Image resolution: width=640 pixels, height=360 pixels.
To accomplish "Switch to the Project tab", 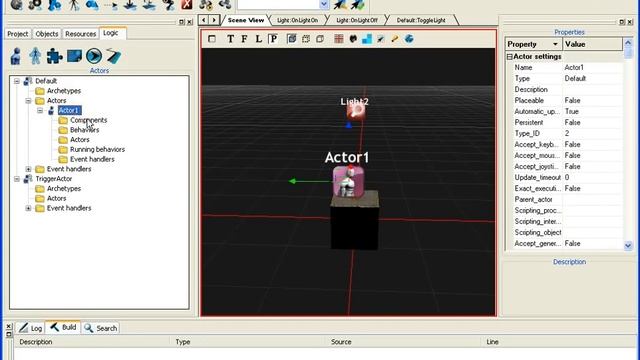I will pos(18,34).
